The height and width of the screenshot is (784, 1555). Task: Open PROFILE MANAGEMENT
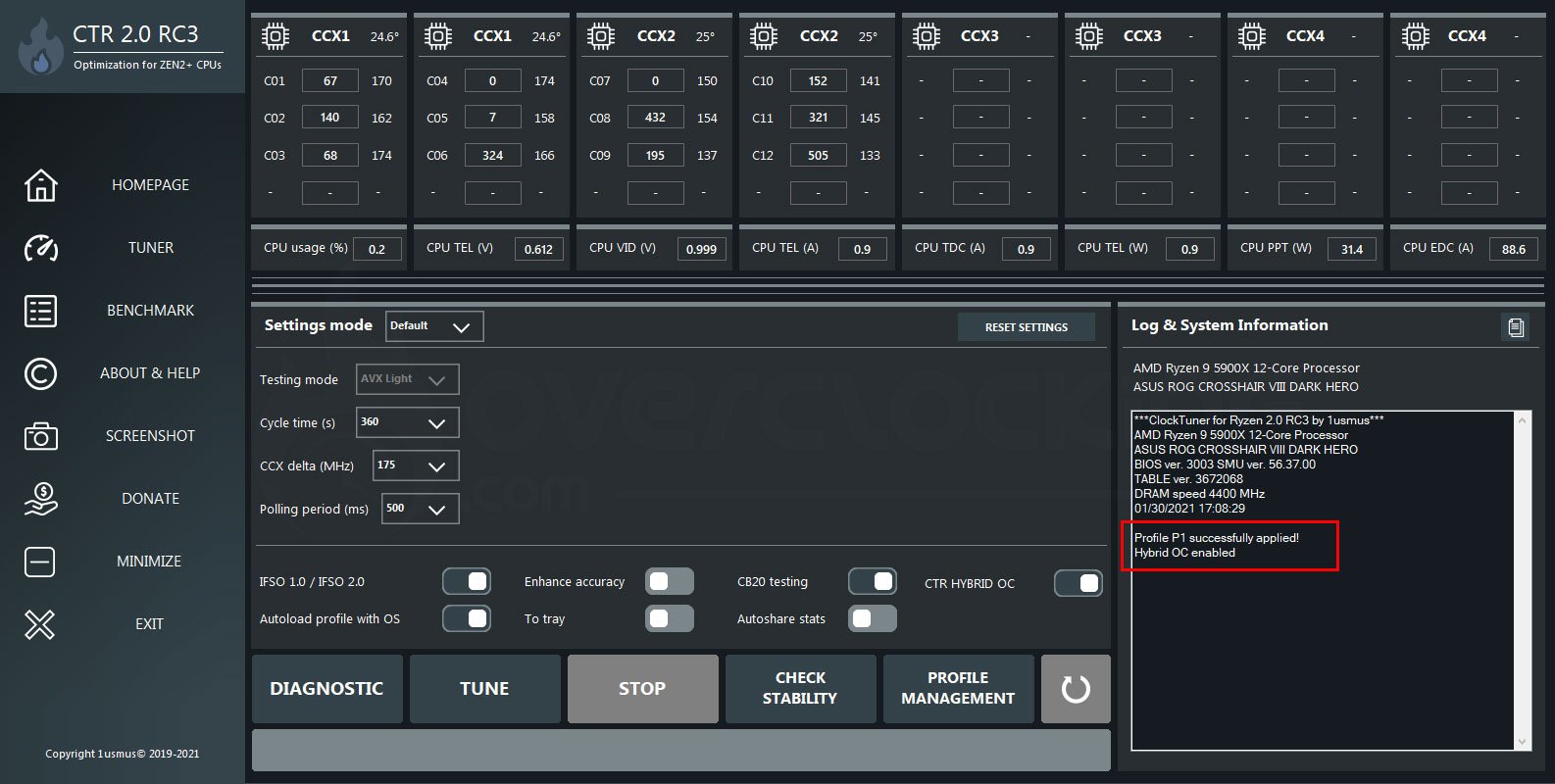(x=959, y=689)
